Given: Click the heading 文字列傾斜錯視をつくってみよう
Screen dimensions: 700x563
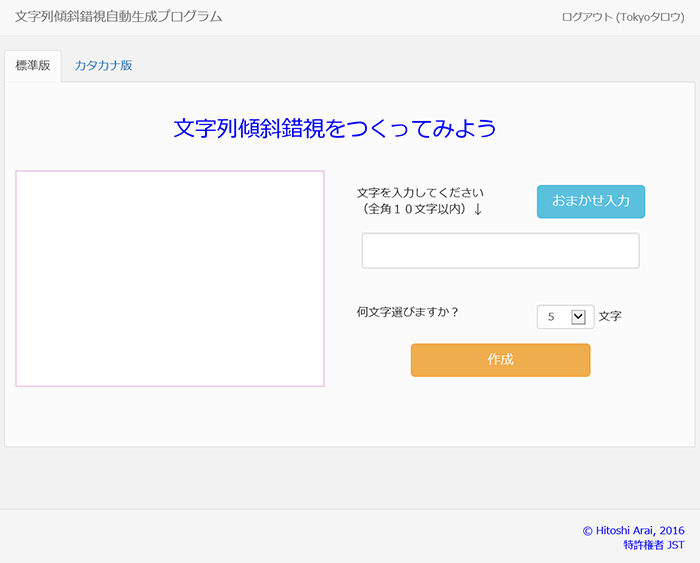Looking at the screenshot, I should 335,129.
